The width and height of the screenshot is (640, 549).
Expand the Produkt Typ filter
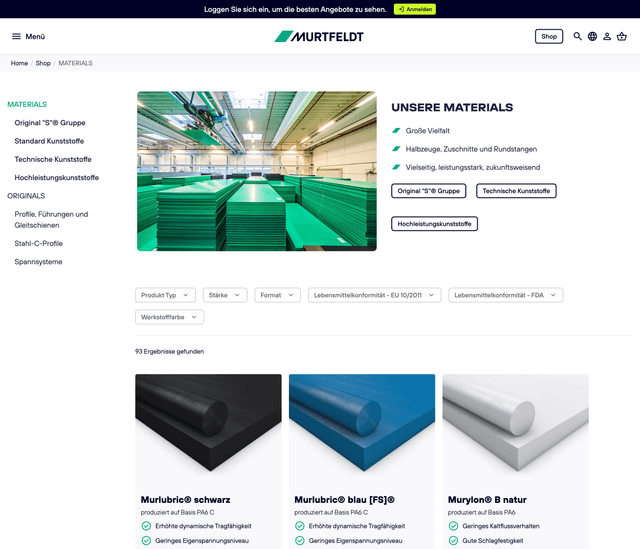coord(165,295)
